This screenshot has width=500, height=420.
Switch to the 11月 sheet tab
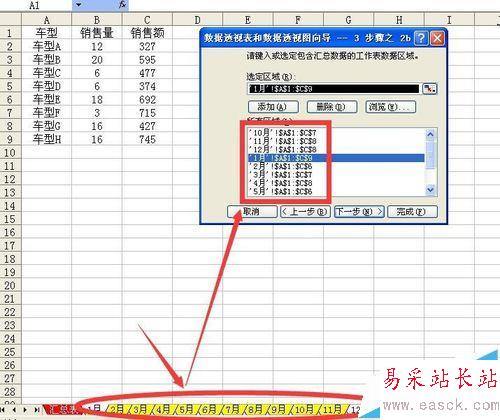click(332, 409)
